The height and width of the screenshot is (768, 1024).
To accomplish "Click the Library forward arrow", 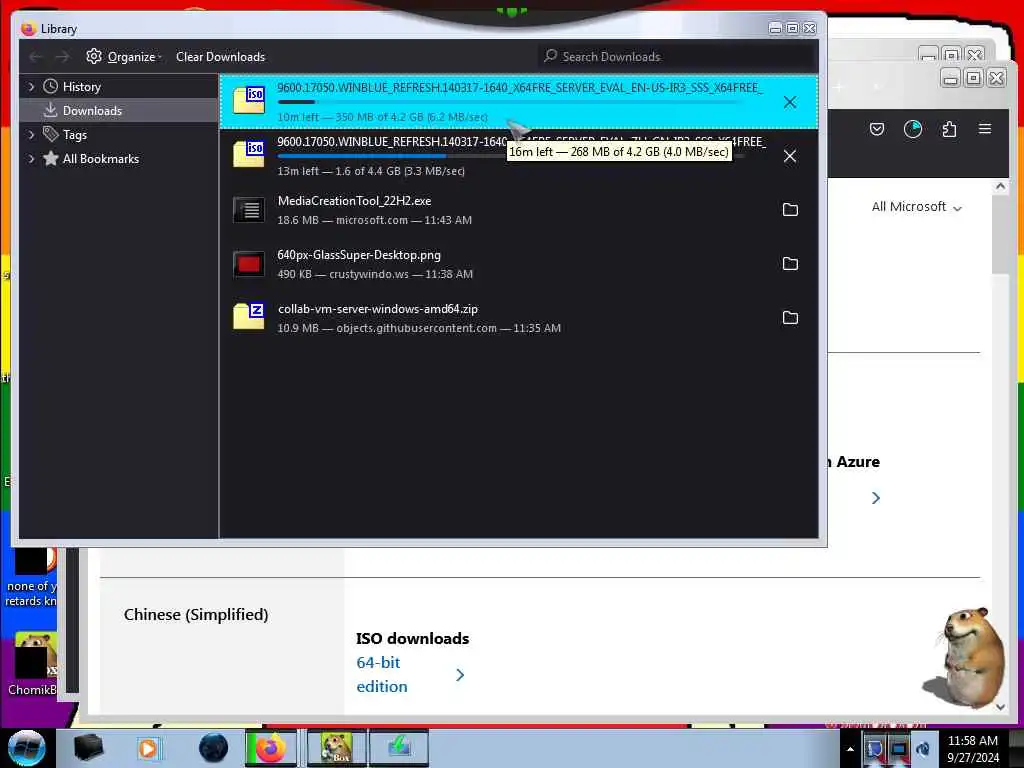I will [x=62, y=57].
